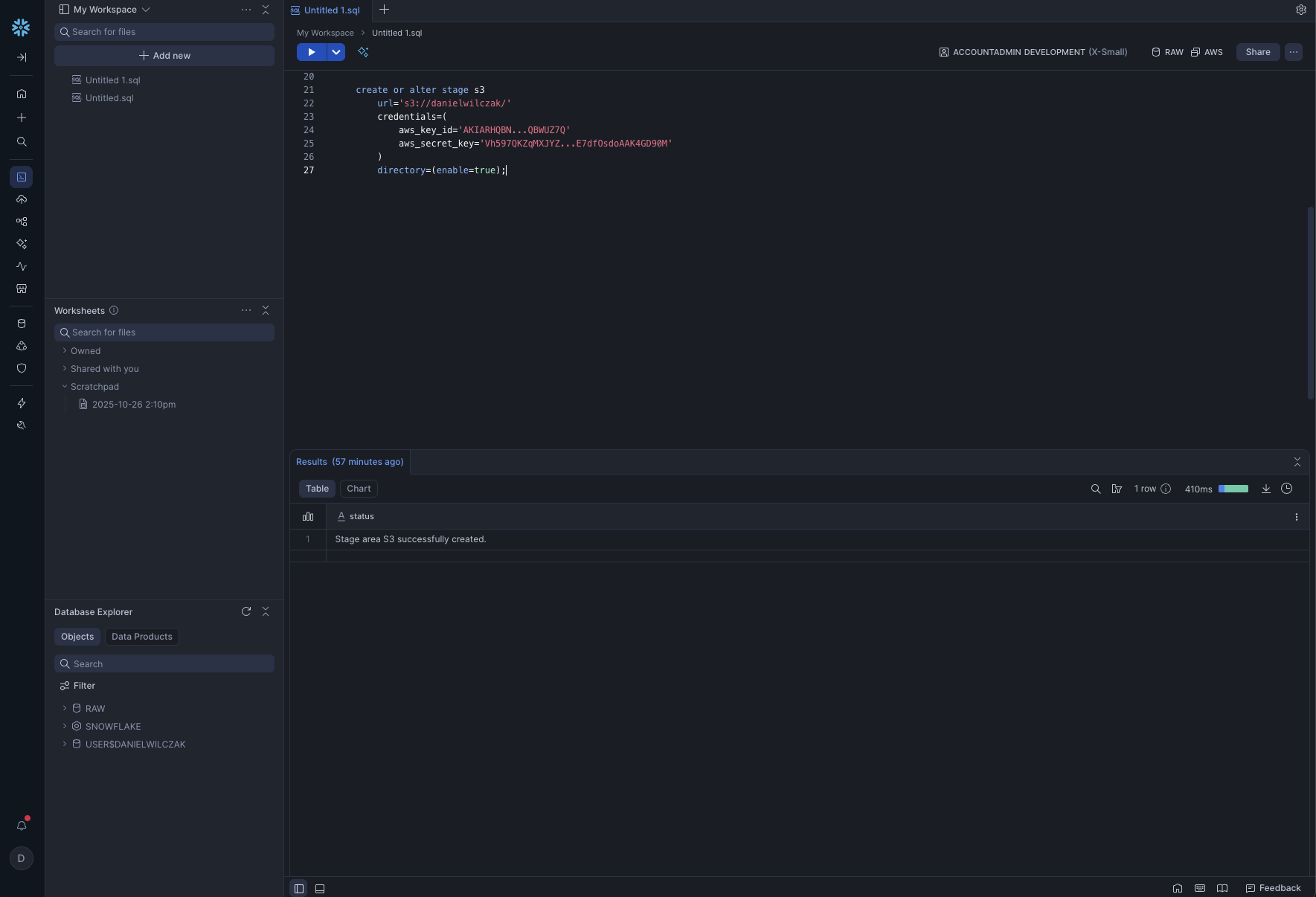Select the Untitled 1.sql editor tab
Image resolution: width=1316 pixels, height=897 pixels.
[332, 10]
